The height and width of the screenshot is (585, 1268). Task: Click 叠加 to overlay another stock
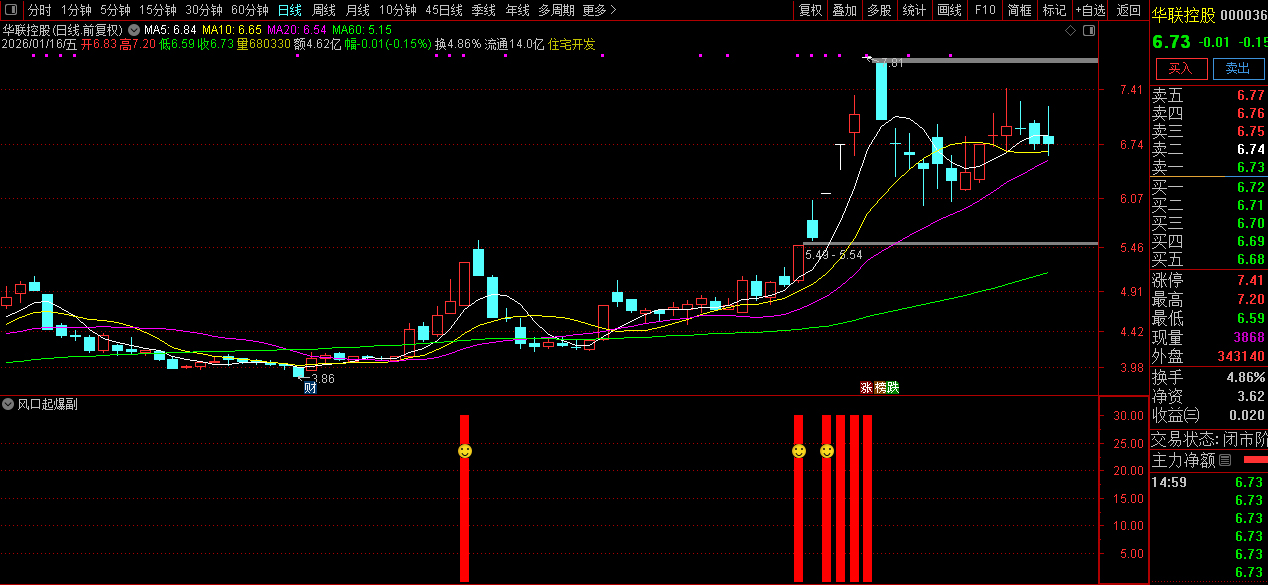point(845,10)
